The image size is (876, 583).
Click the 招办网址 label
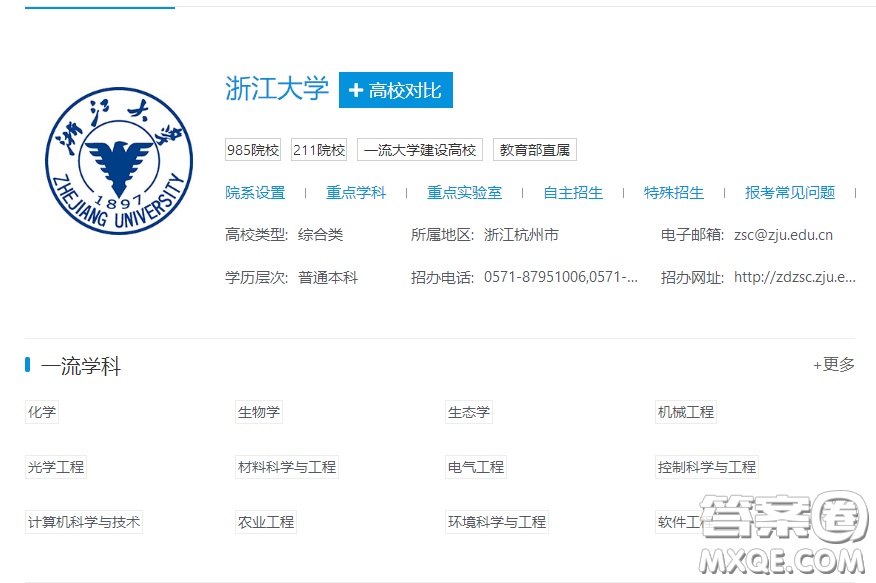692,278
